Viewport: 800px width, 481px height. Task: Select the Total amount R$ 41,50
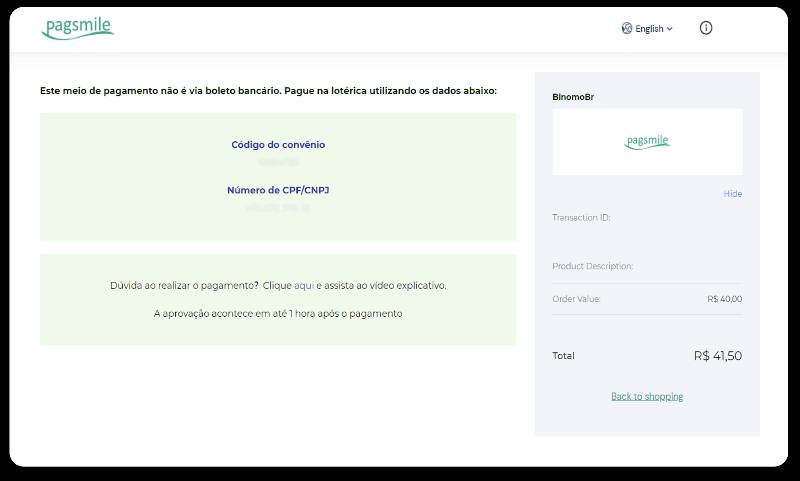(x=717, y=355)
